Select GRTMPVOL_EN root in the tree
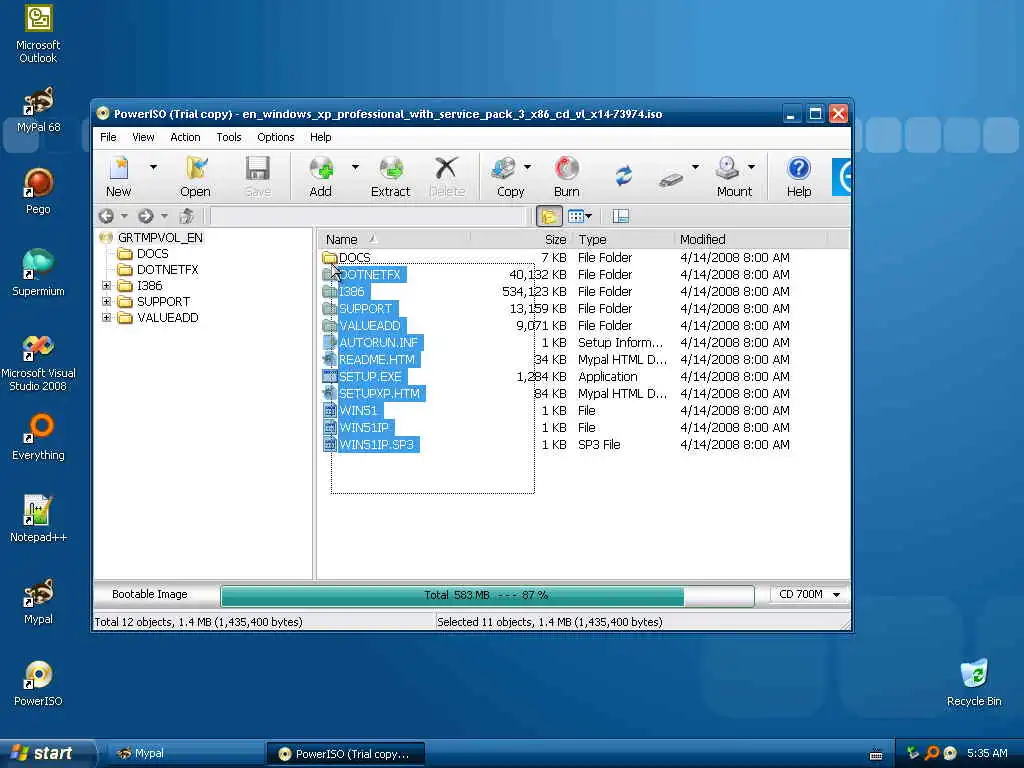Viewport: 1024px width, 768px height. [160, 238]
